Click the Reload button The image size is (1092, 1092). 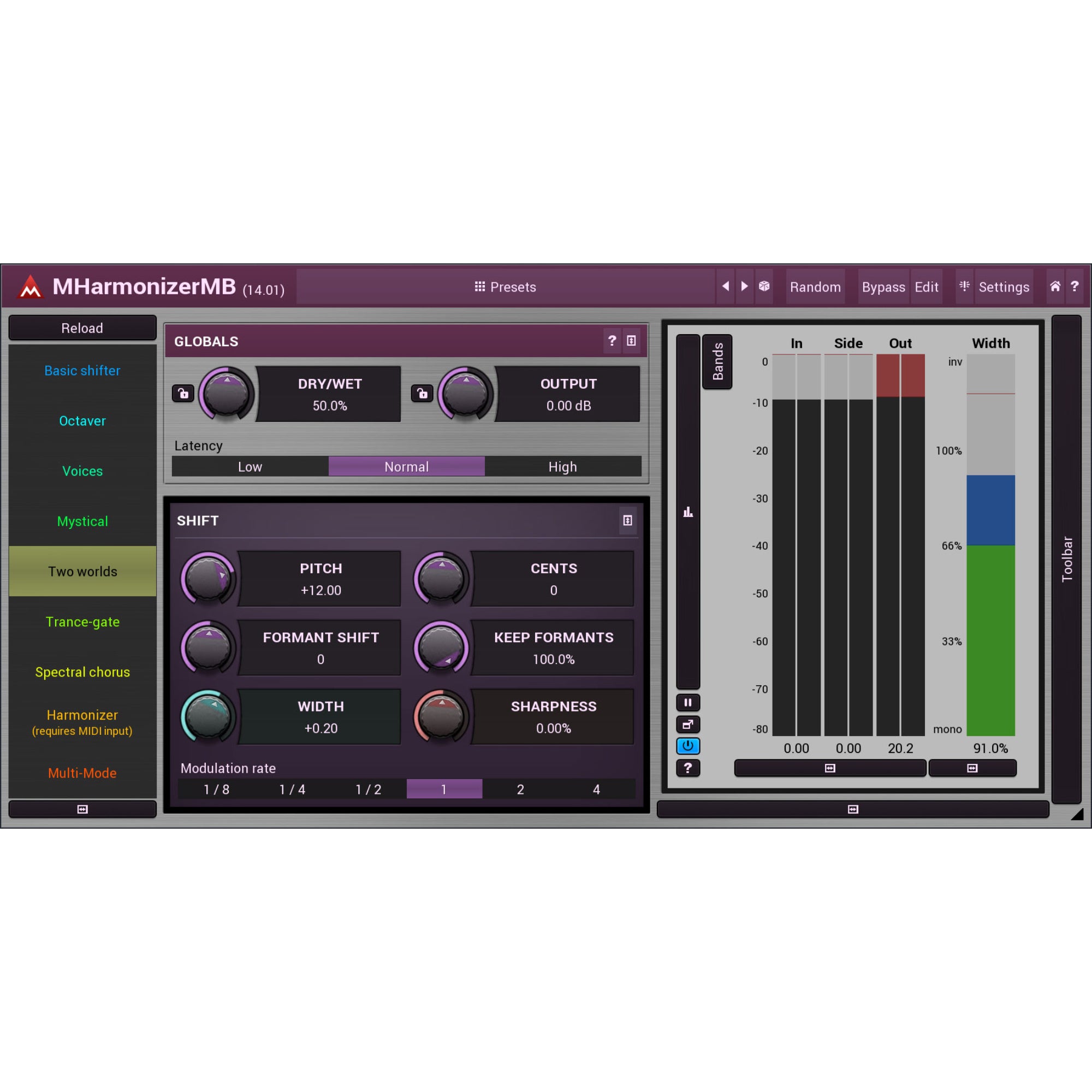82,328
